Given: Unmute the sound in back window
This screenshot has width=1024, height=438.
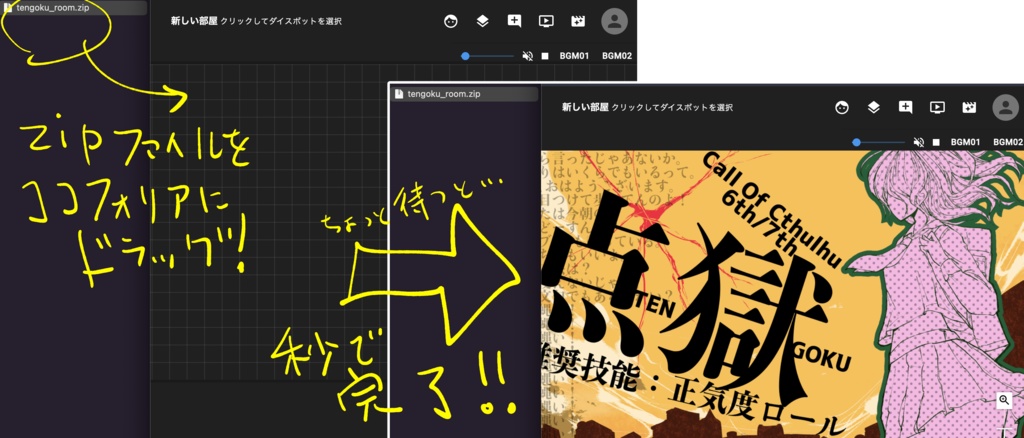Looking at the screenshot, I should [528, 56].
